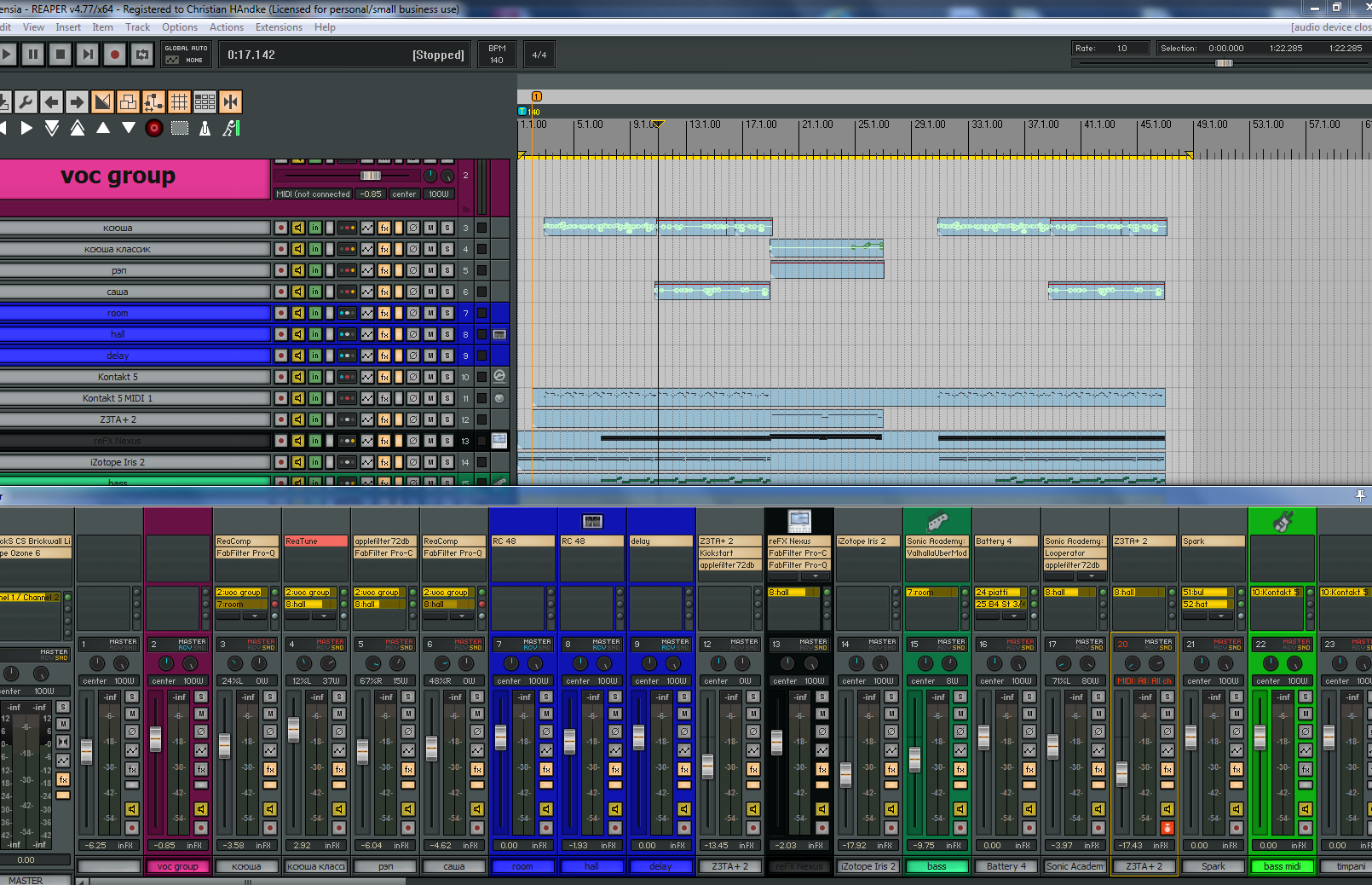Open FX button on the Z3TA+ 2 track

tap(384, 419)
